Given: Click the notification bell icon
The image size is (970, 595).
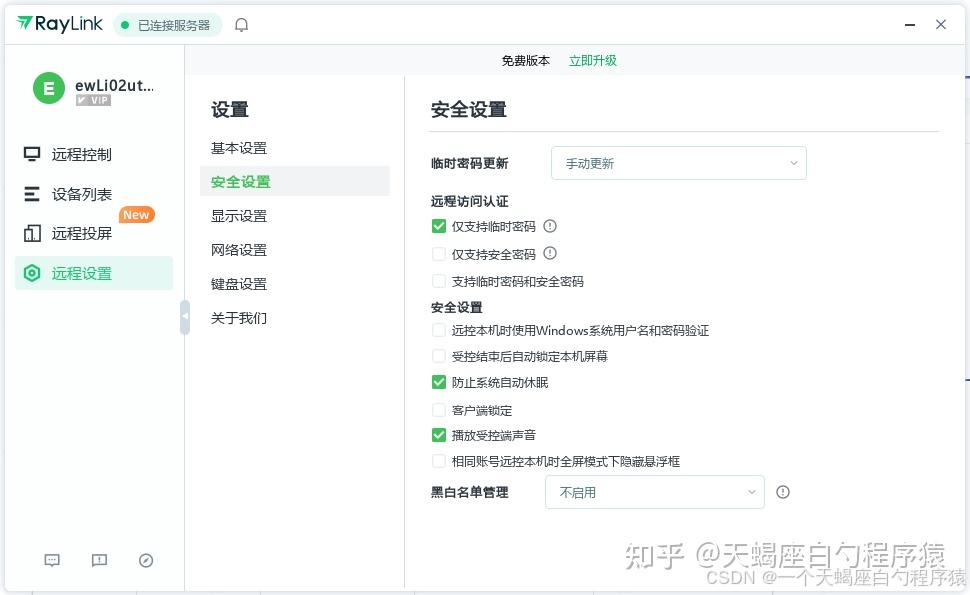Looking at the screenshot, I should pyautogui.click(x=241, y=25).
